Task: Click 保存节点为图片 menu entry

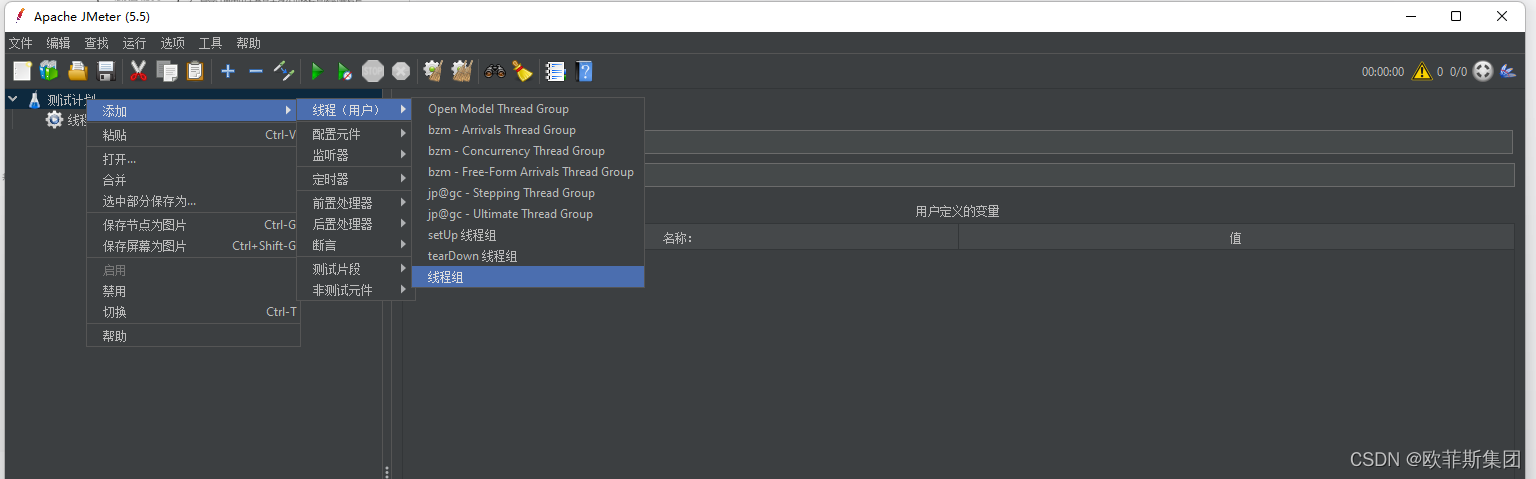Action: coord(194,225)
